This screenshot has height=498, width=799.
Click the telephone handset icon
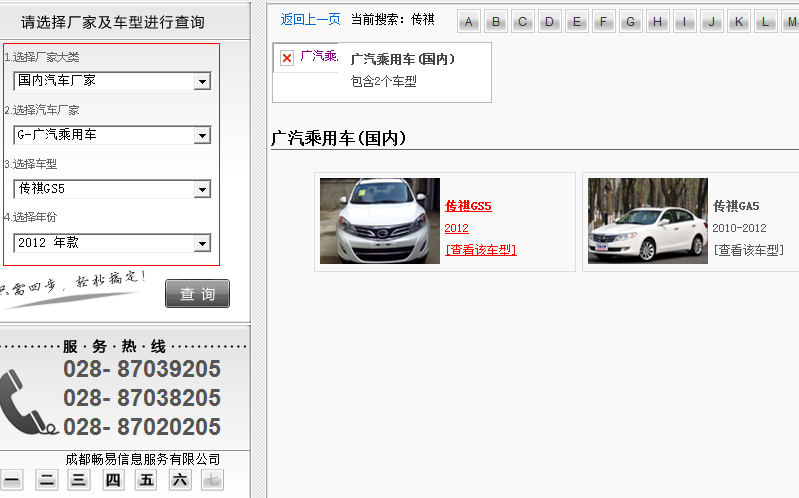tap(28, 402)
